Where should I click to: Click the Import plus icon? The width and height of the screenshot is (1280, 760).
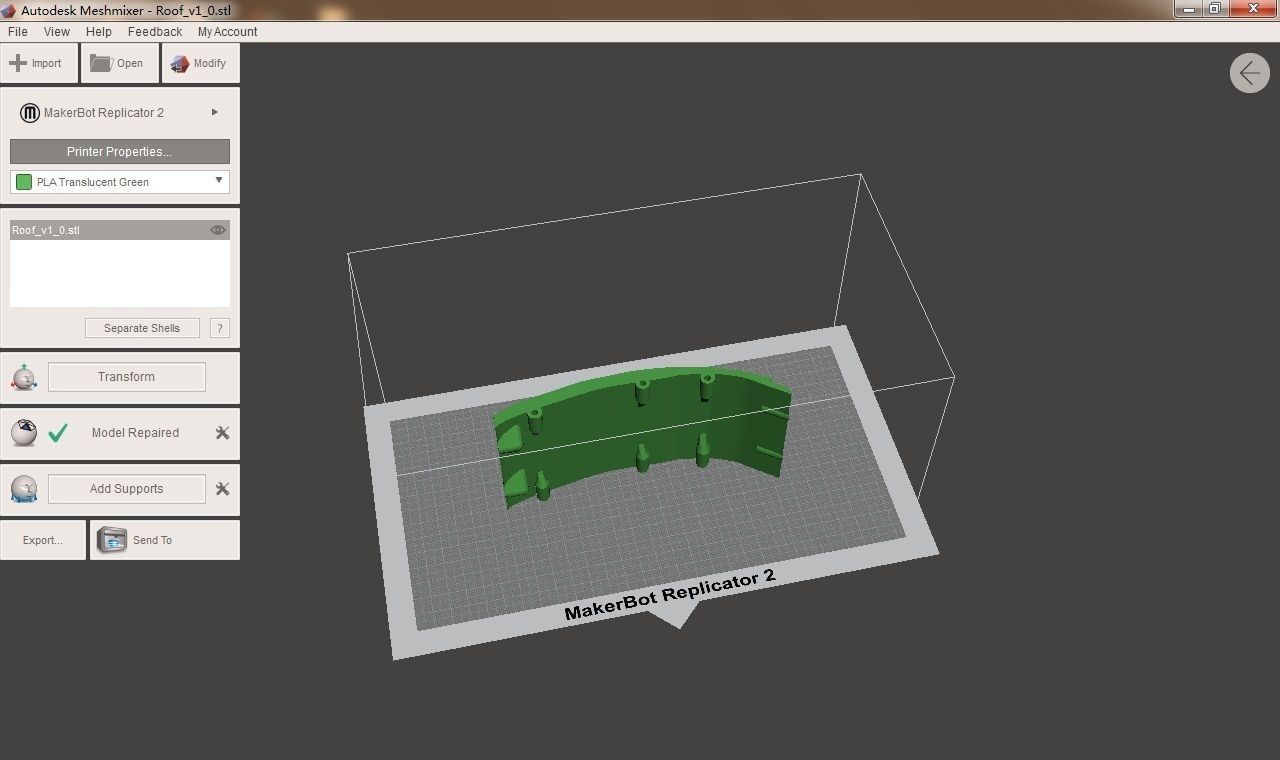(x=18, y=63)
